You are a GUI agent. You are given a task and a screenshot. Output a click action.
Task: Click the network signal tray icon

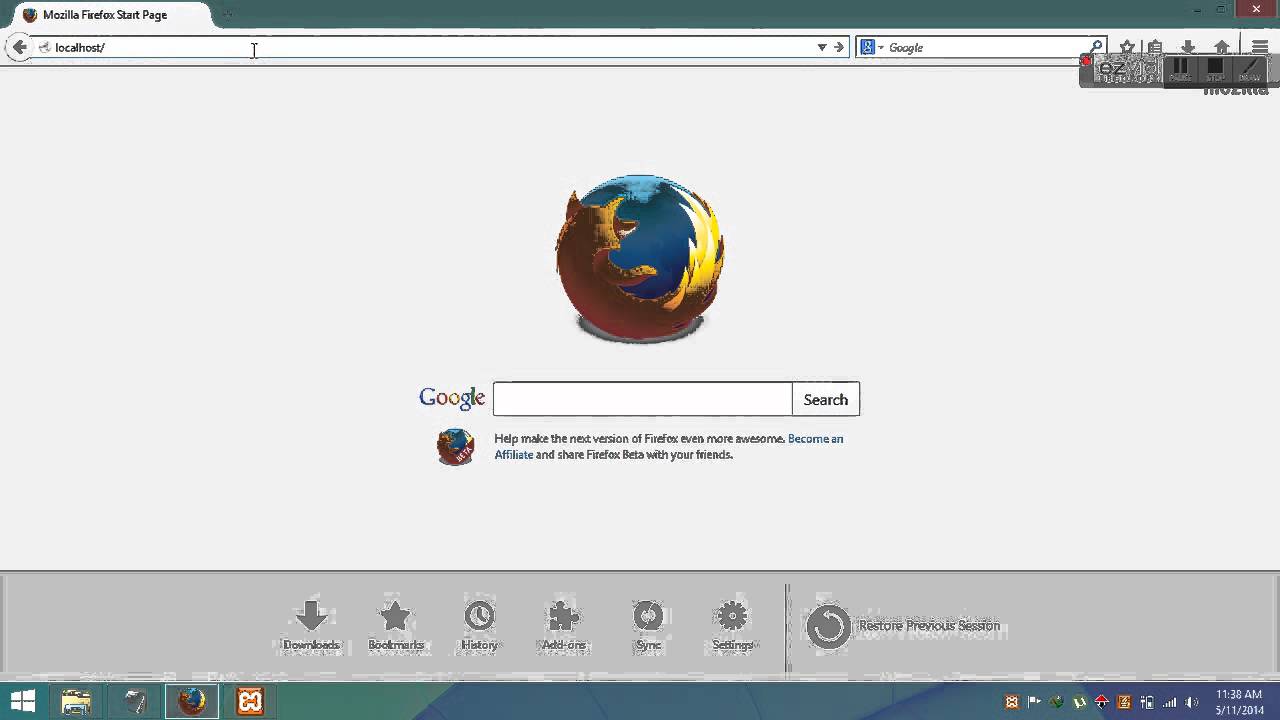[x=1169, y=702]
